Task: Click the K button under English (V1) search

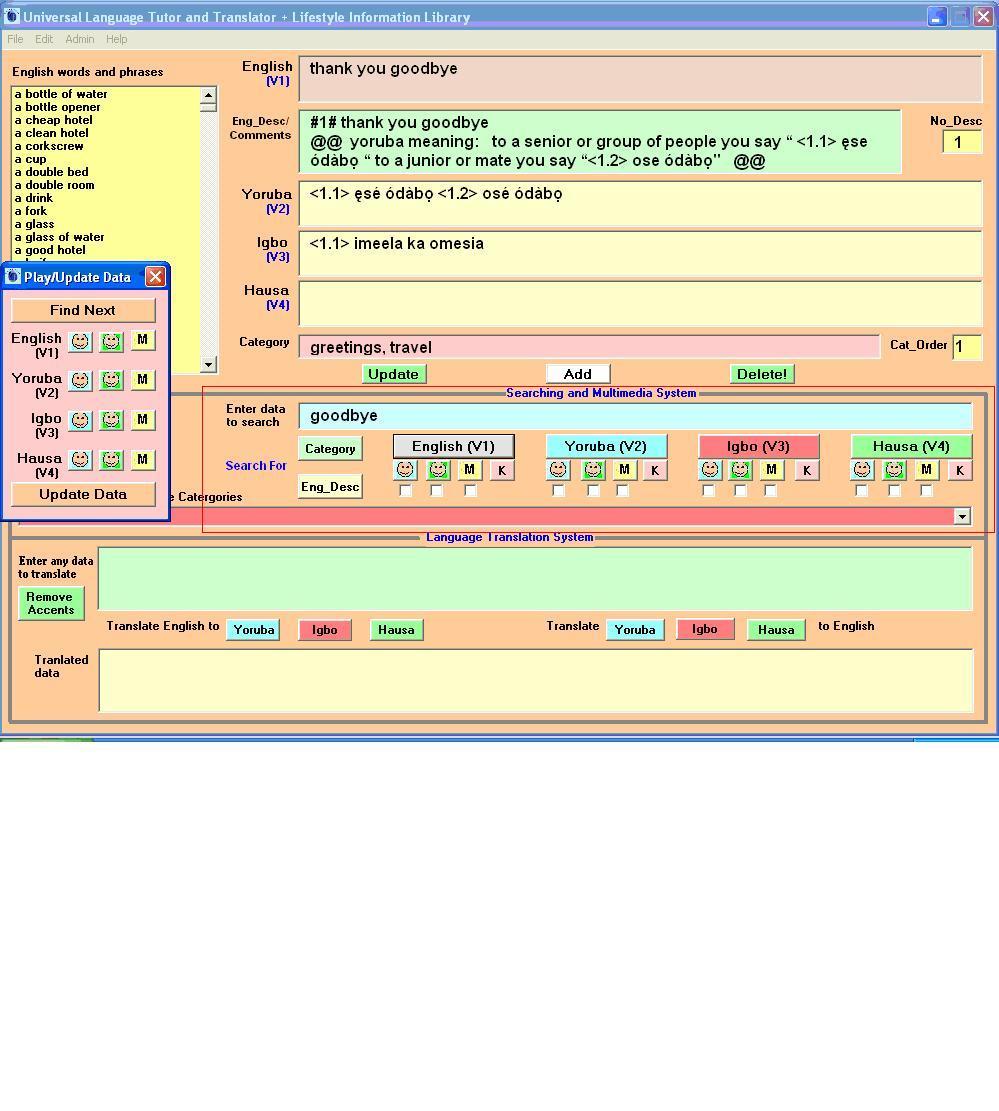Action: 502,470
